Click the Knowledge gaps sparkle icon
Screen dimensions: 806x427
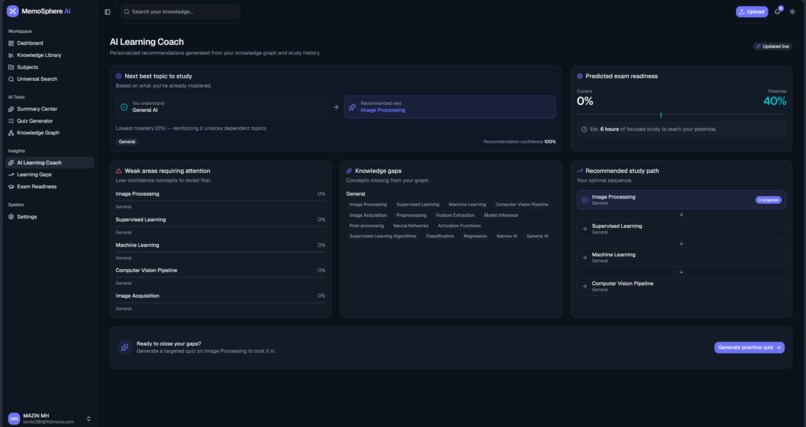(349, 171)
